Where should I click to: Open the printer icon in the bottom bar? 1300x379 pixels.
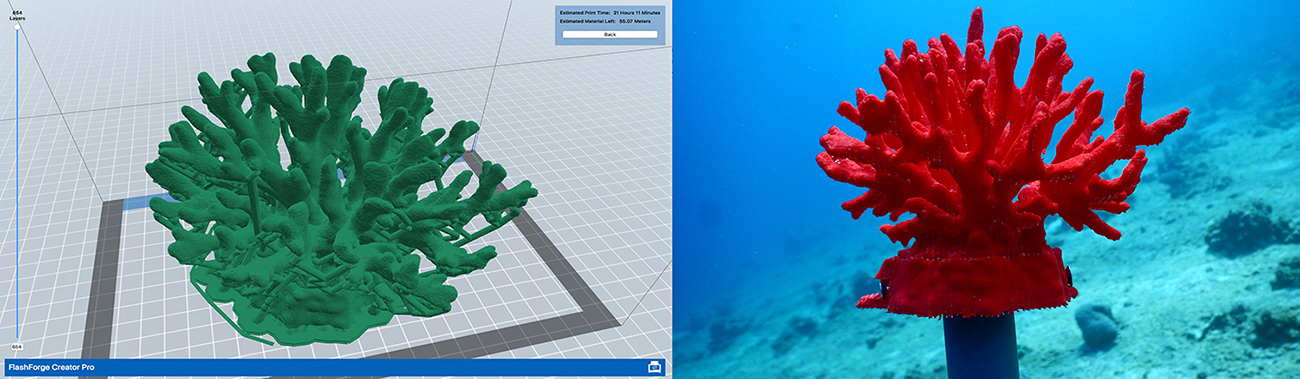pos(655,367)
